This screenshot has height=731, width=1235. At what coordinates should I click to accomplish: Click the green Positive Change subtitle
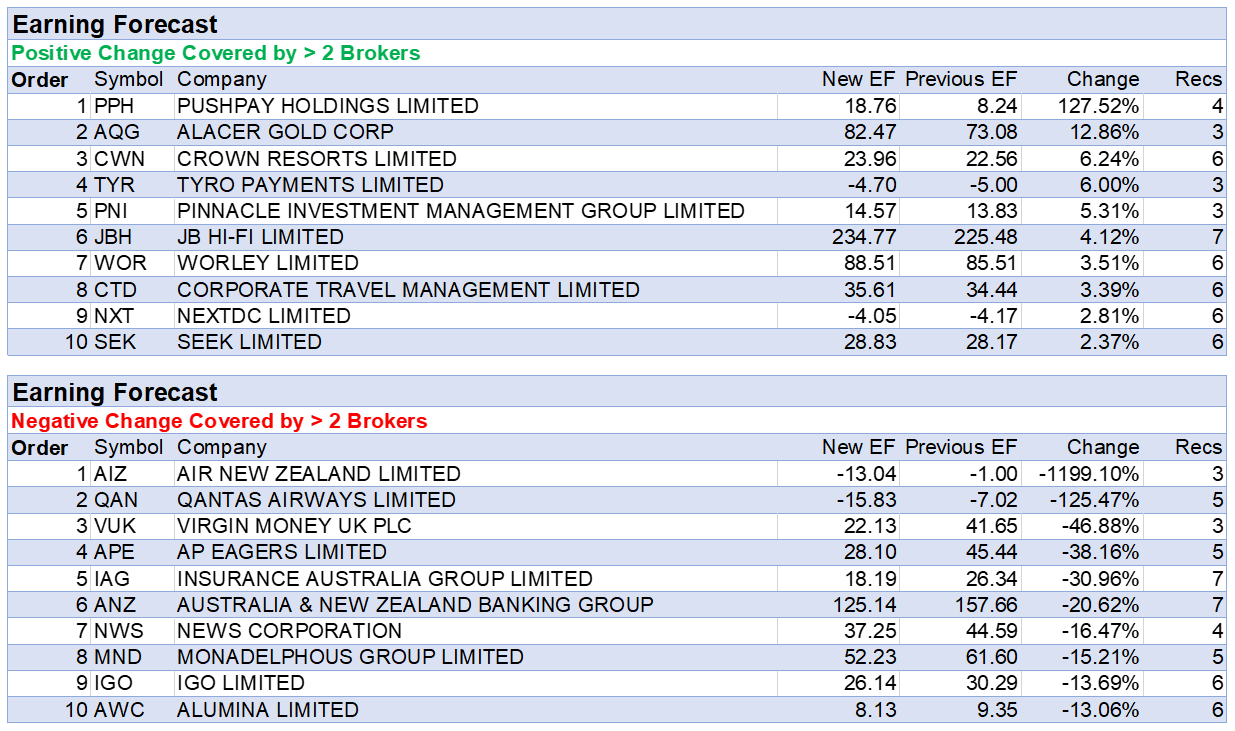click(216, 53)
